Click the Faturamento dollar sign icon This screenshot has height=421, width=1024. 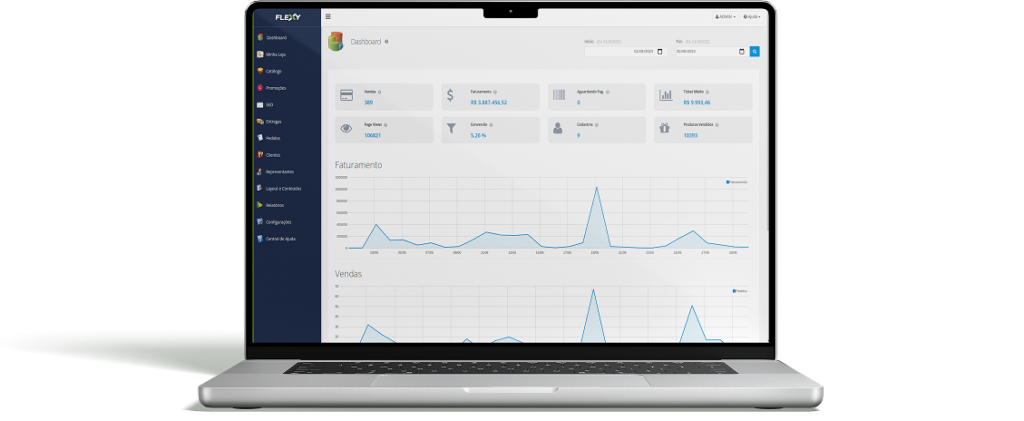click(451, 96)
